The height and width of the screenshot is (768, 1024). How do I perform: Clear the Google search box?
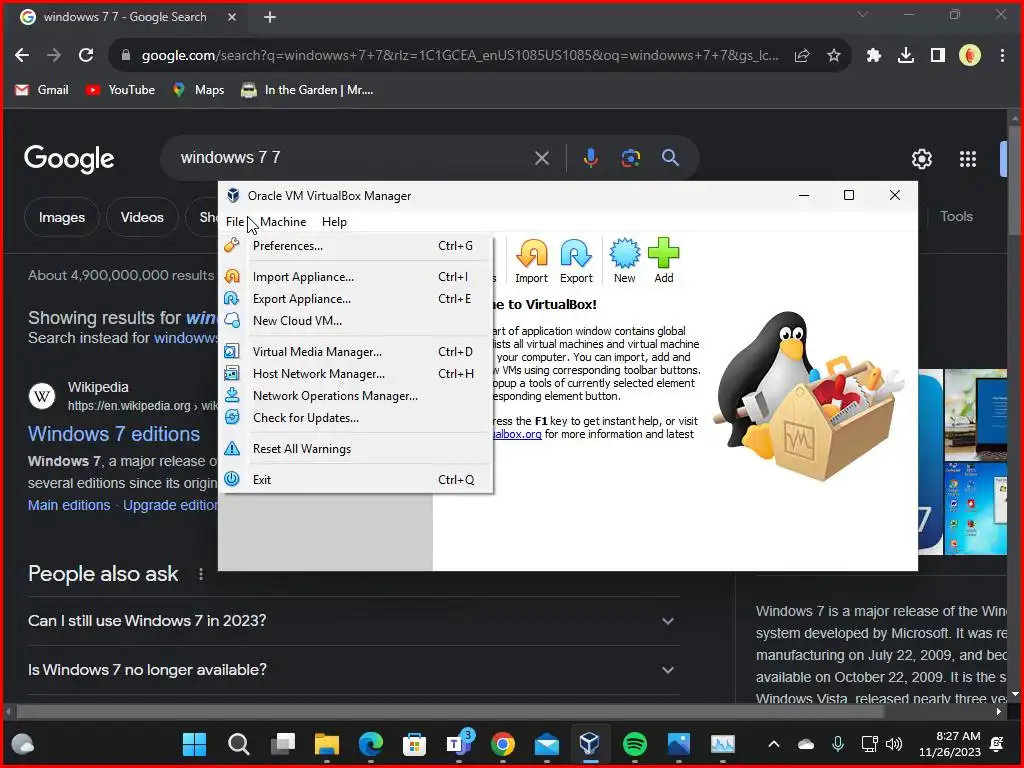(x=541, y=158)
